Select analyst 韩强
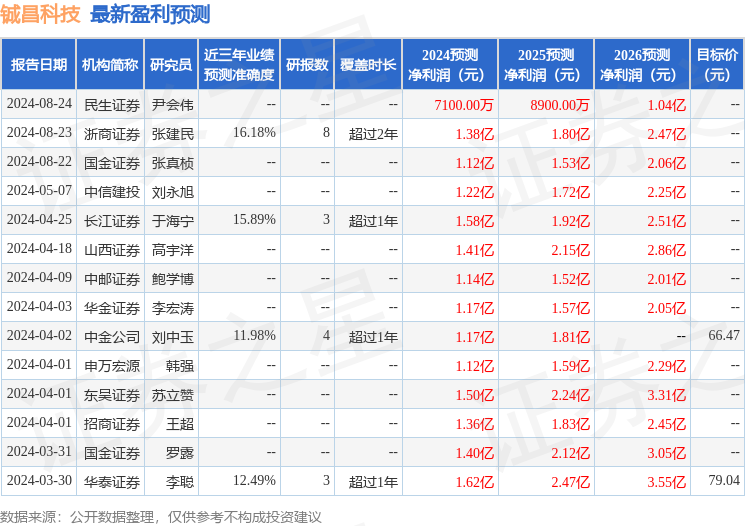 [180, 365]
